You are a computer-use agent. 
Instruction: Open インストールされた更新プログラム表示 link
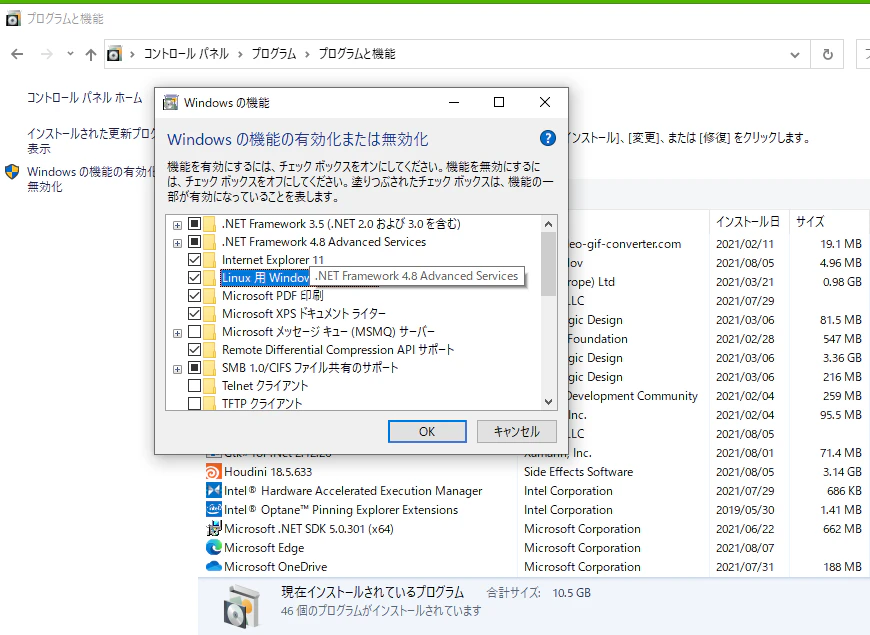click(91, 141)
